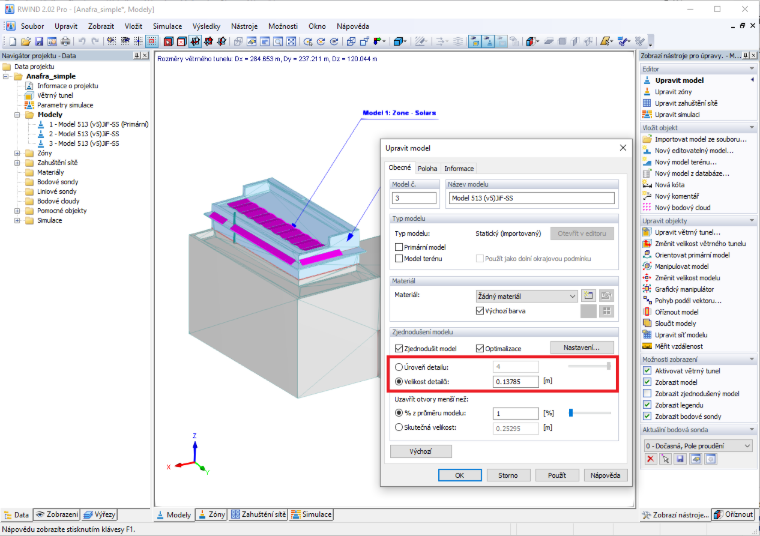Click the Nápověda button in dialog

pyautogui.click(x=605, y=475)
